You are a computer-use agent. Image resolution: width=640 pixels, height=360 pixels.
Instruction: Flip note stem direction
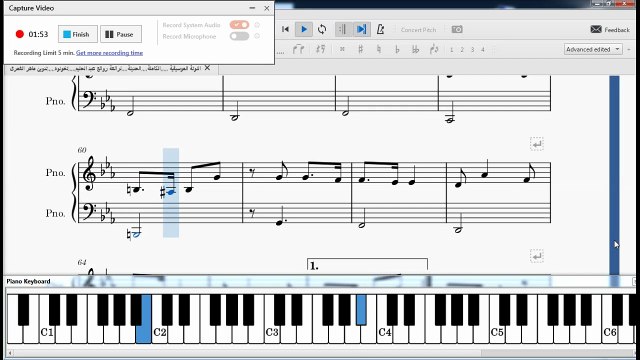pyautogui.click(x=434, y=49)
